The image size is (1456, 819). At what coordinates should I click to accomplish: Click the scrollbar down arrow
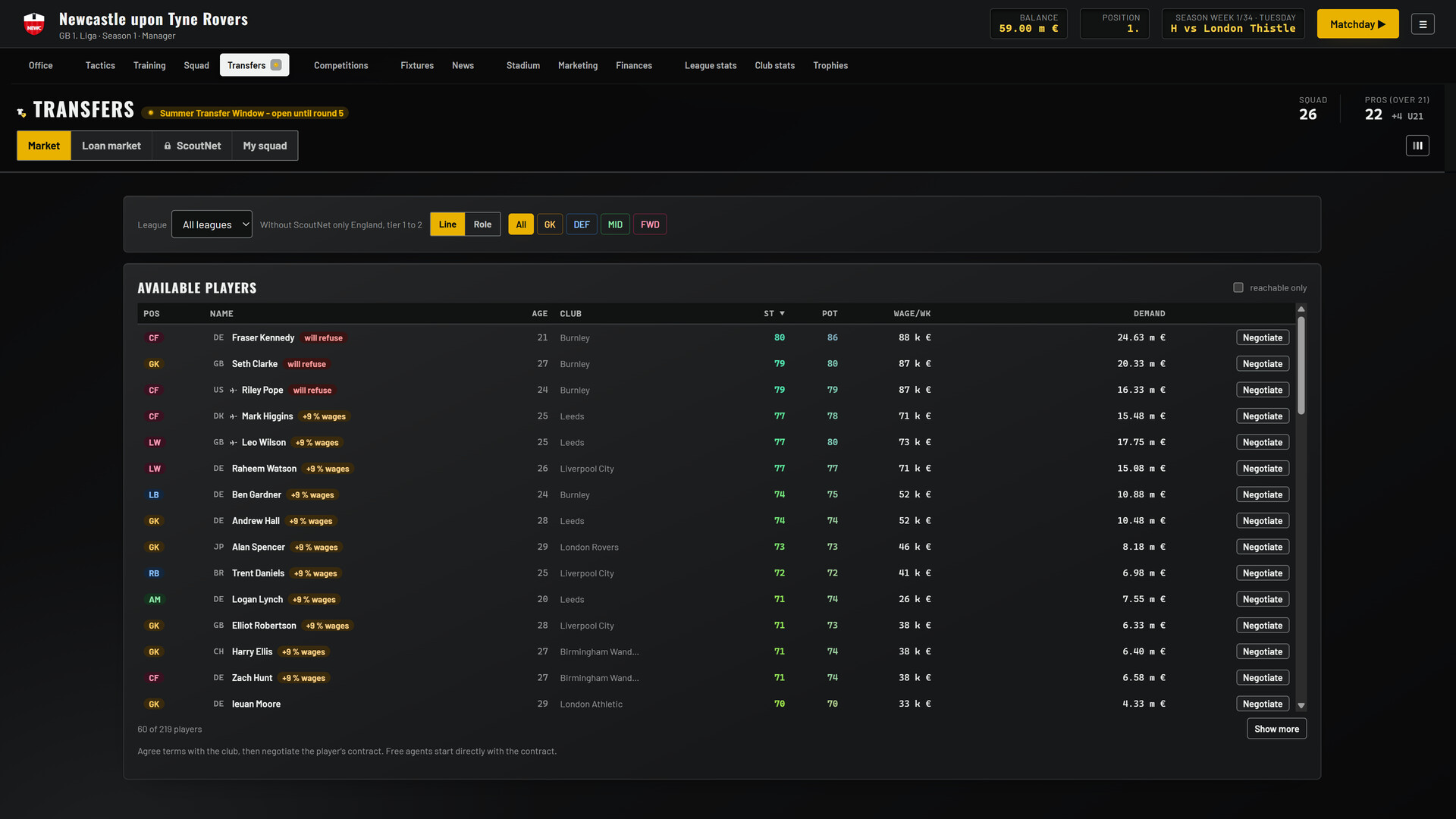pyautogui.click(x=1301, y=705)
